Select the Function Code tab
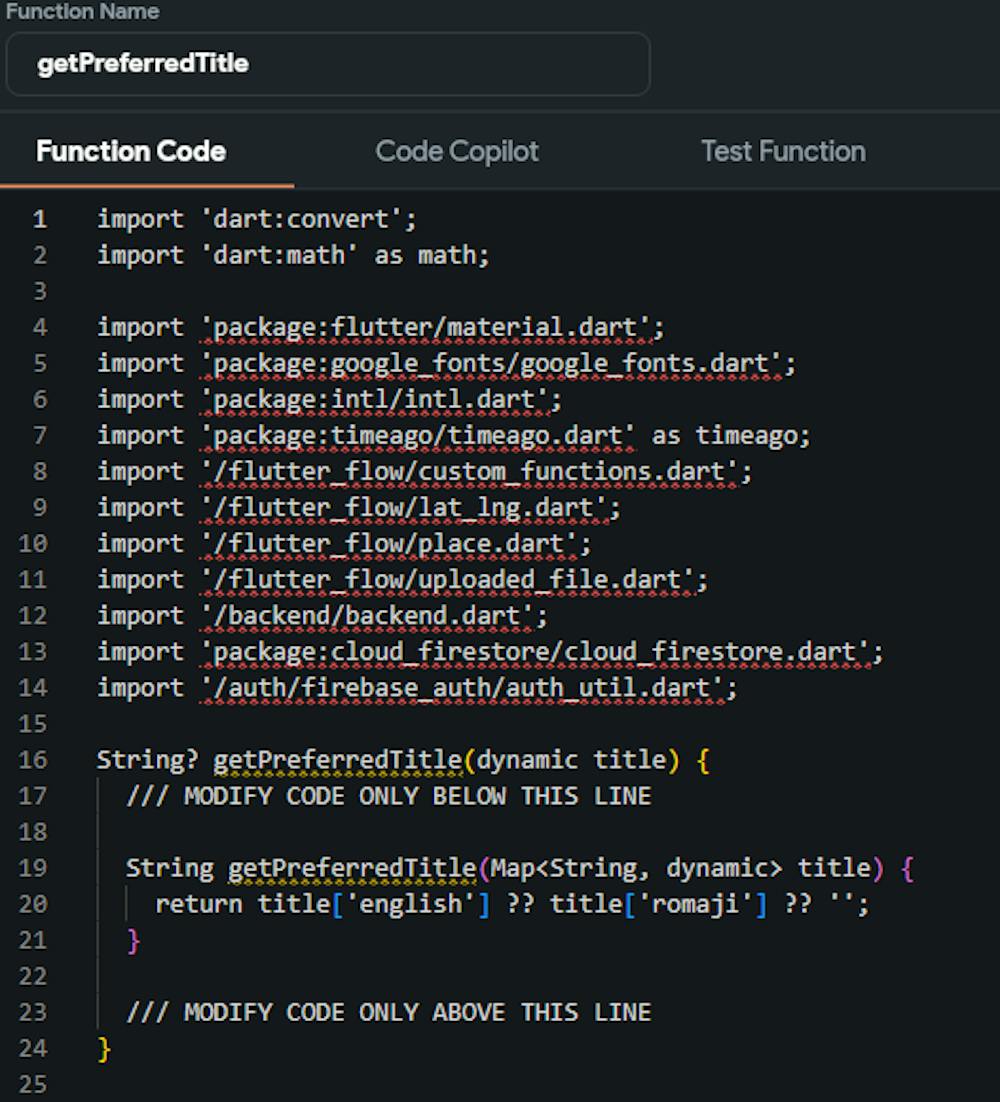Viewport: 1000px width, 1102px height. [x=130, y=151]
